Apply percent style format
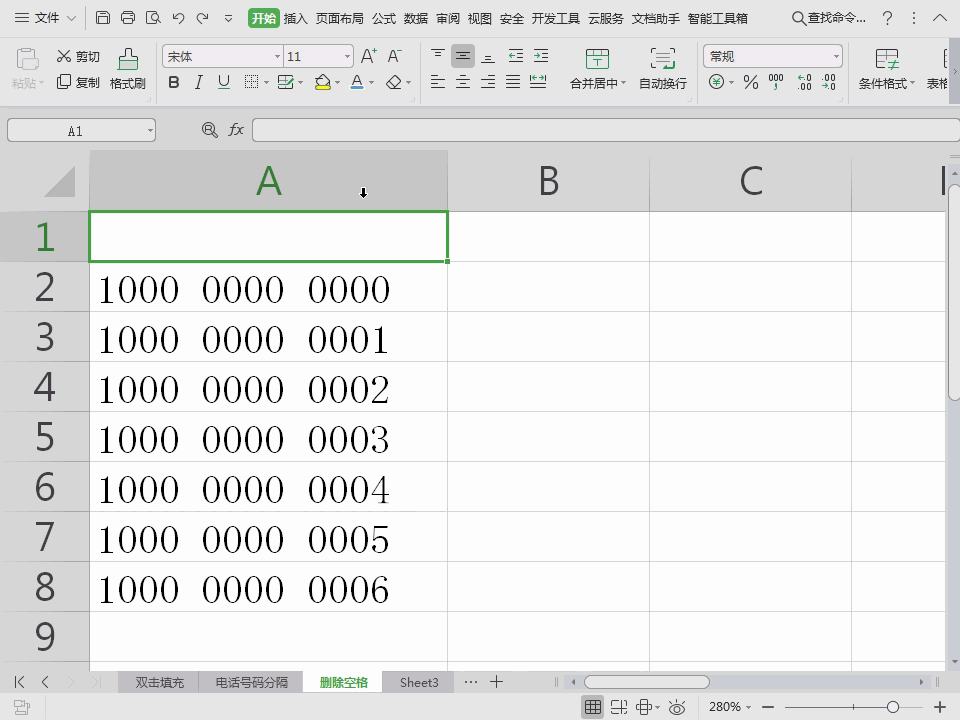 click(751, 82)
